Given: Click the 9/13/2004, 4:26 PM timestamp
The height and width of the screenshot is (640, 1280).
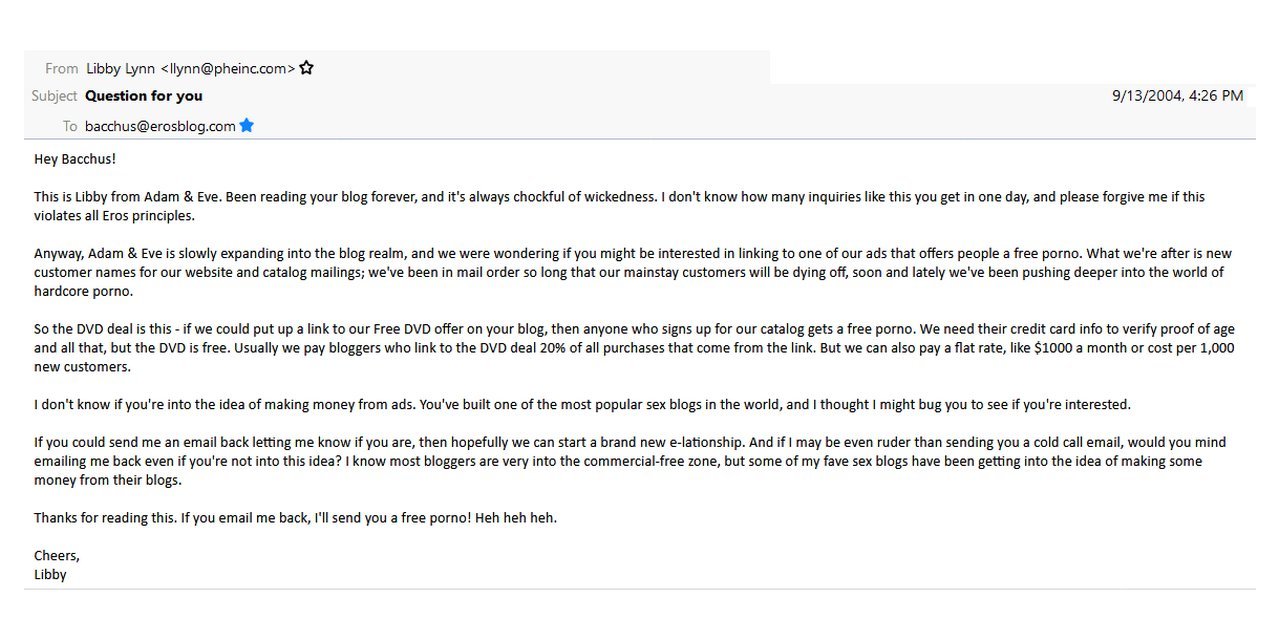Looking at the screenshot, I should point(1178,96).
